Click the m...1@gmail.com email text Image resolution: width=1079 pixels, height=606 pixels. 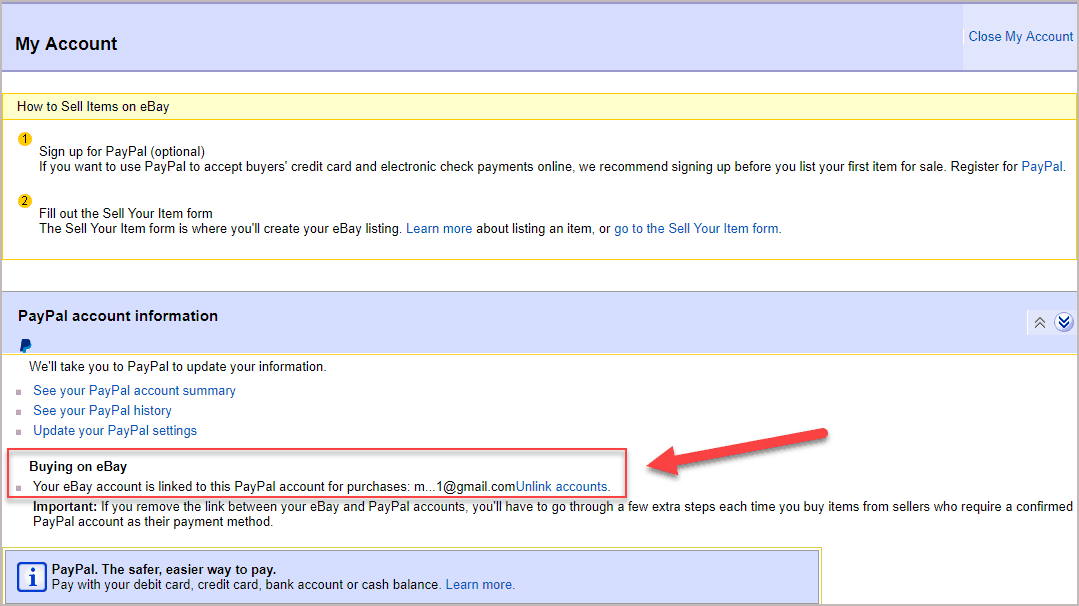pos(464,486)
